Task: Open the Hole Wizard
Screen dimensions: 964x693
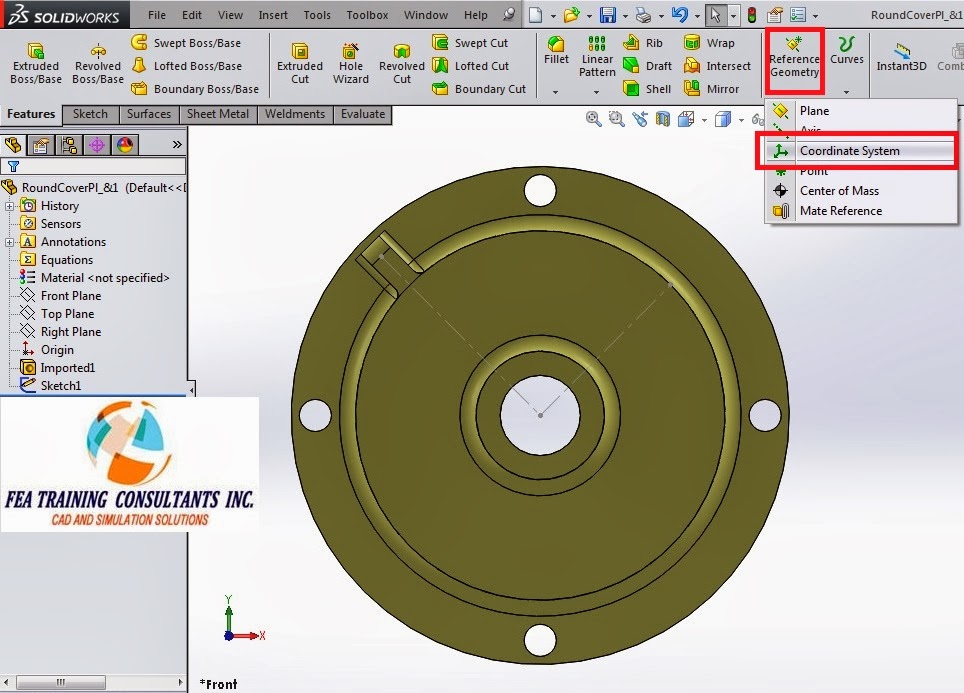Action: point(350,63)
